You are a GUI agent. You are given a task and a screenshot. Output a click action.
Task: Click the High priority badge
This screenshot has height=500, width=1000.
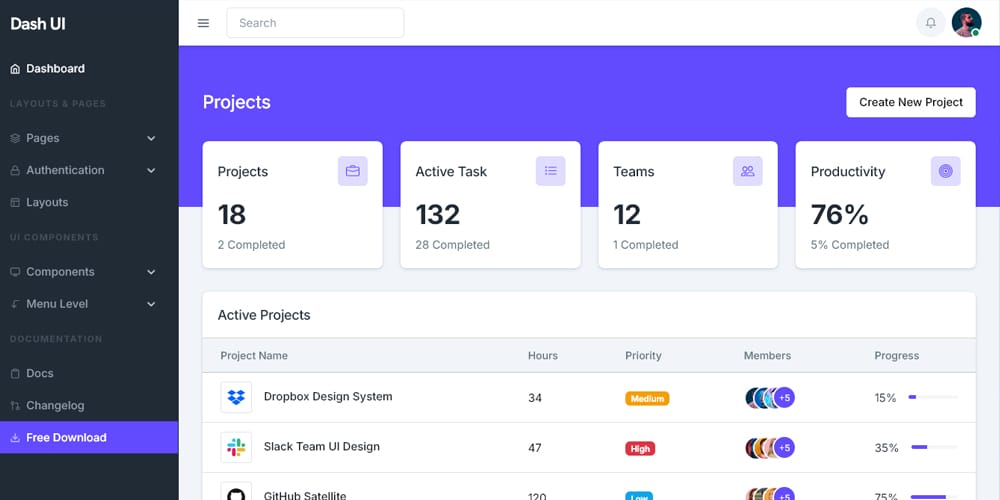coord(640,449)
